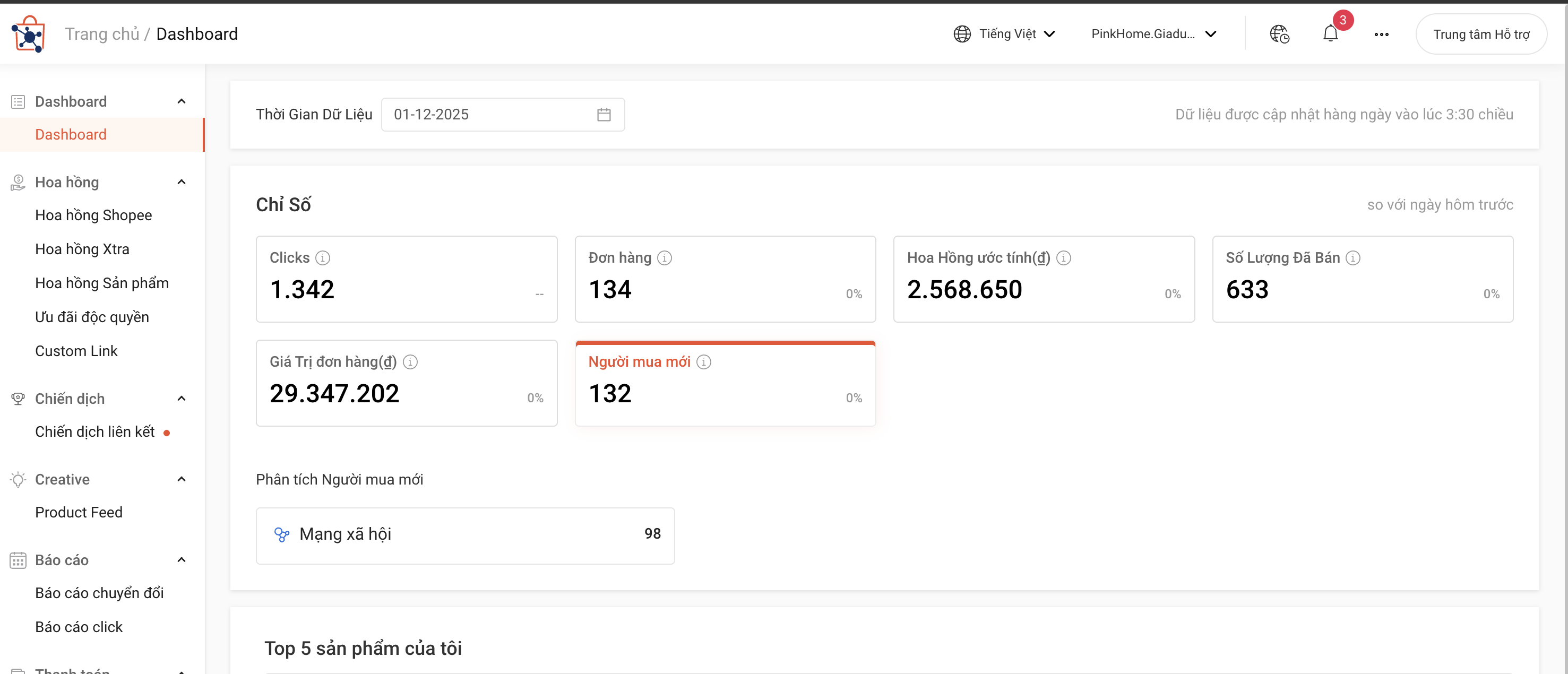Screen dimensions: 1568x674
Task: Click the info icon beside Hoa Hồng ước tính
Action: click(1064, 257)
